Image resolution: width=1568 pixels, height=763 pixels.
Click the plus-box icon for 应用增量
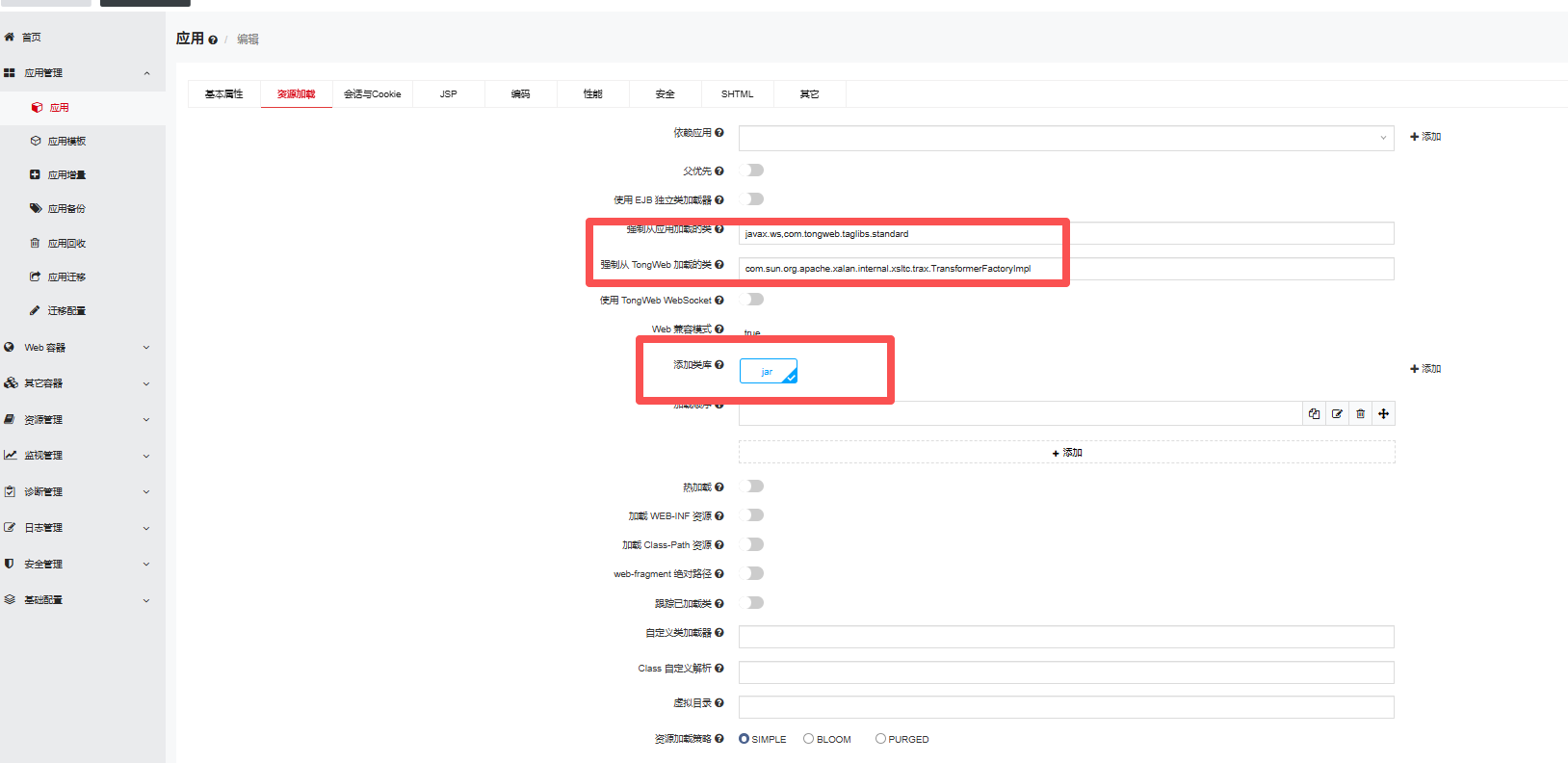tap(36, 174)
